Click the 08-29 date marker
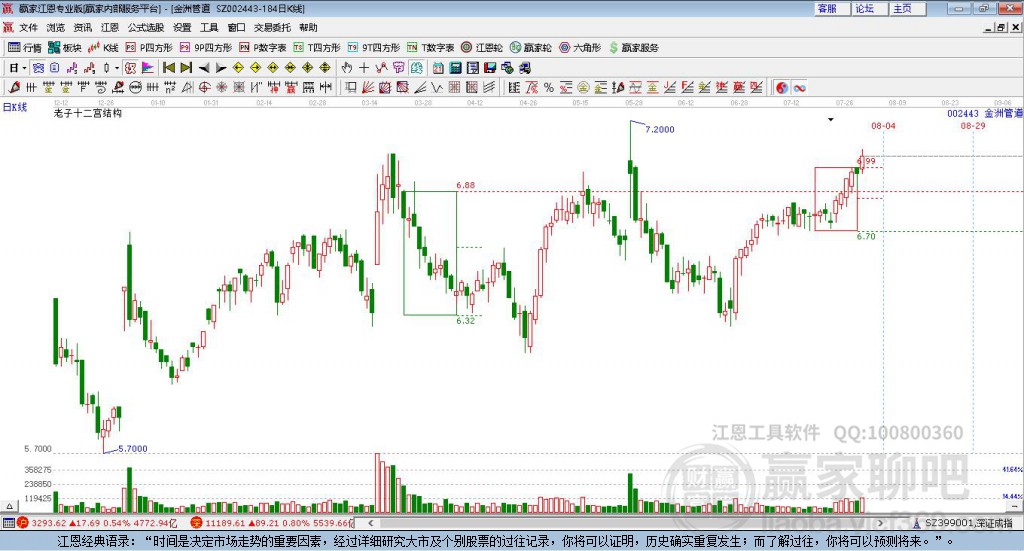1024x551 pixels. (972, 125)
